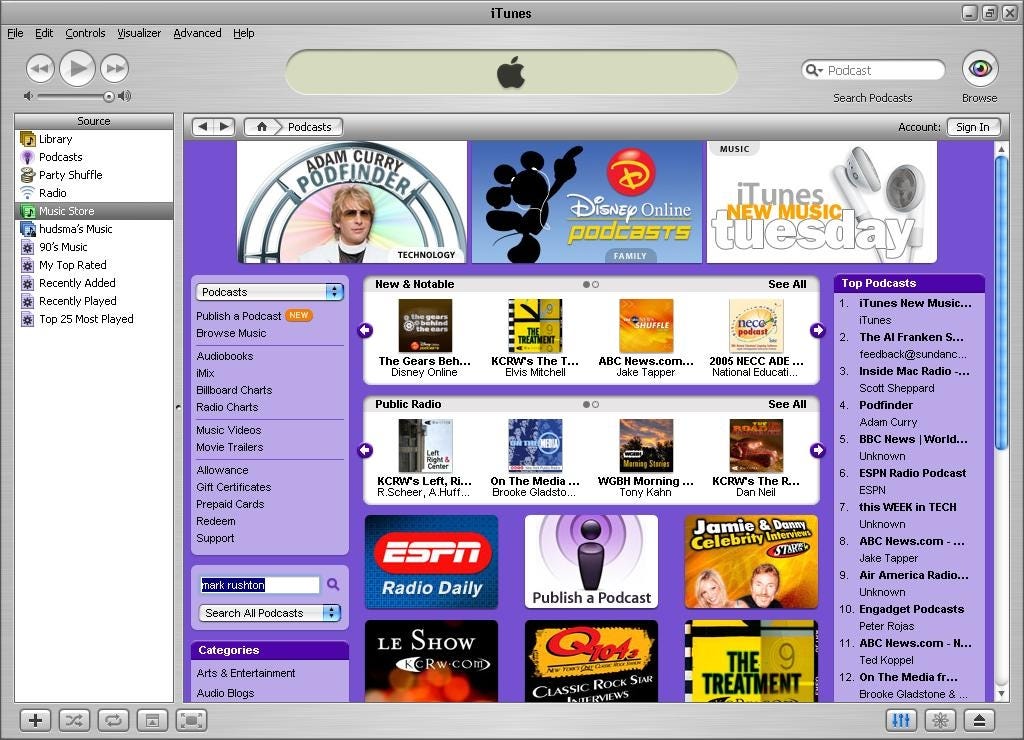This screenshot has height=740, width=1024.
Task: Click the Public Radio right arrow
Action: (x=818, y=450)
